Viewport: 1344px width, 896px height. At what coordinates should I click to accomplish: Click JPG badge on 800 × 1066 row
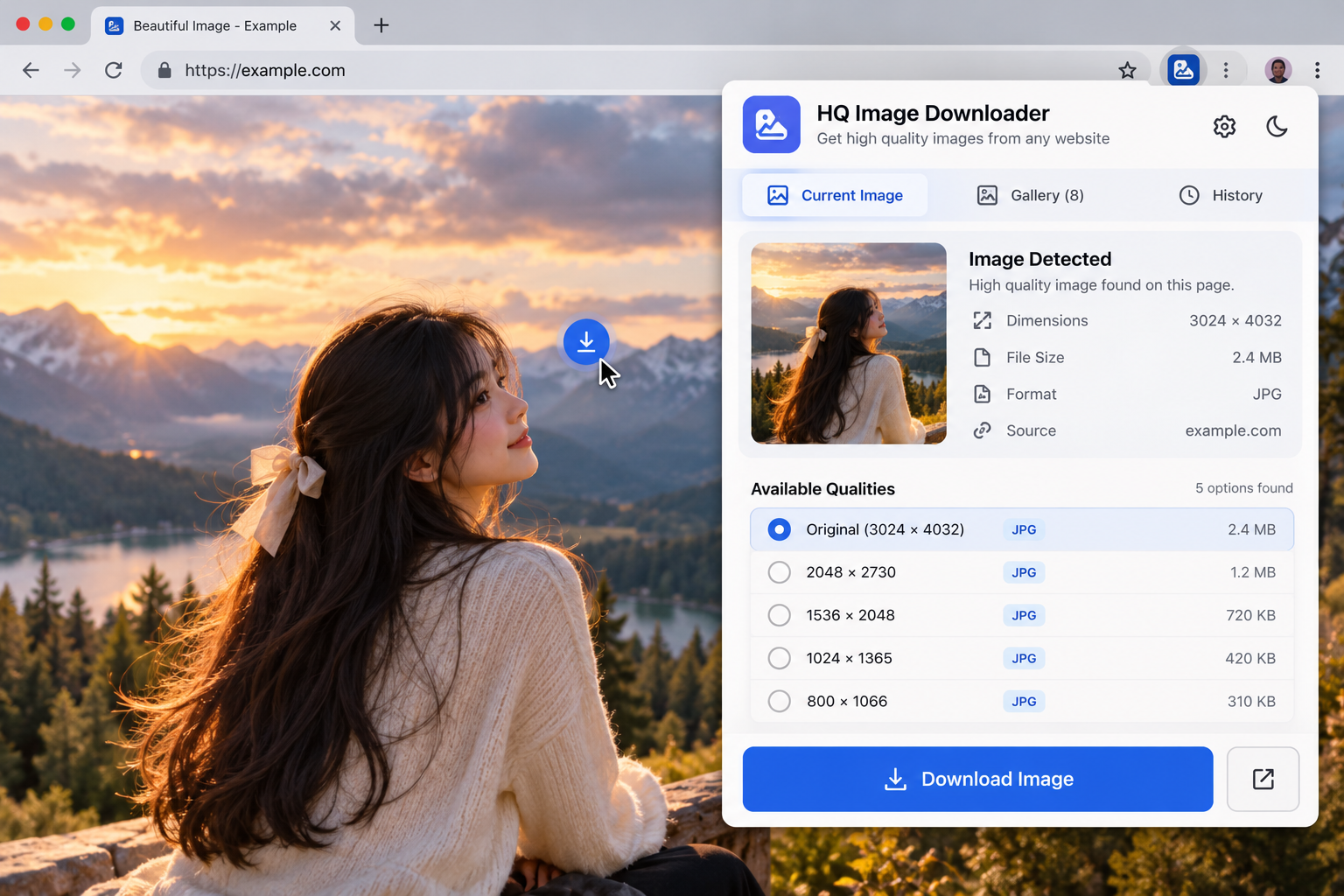[1024, 701]
